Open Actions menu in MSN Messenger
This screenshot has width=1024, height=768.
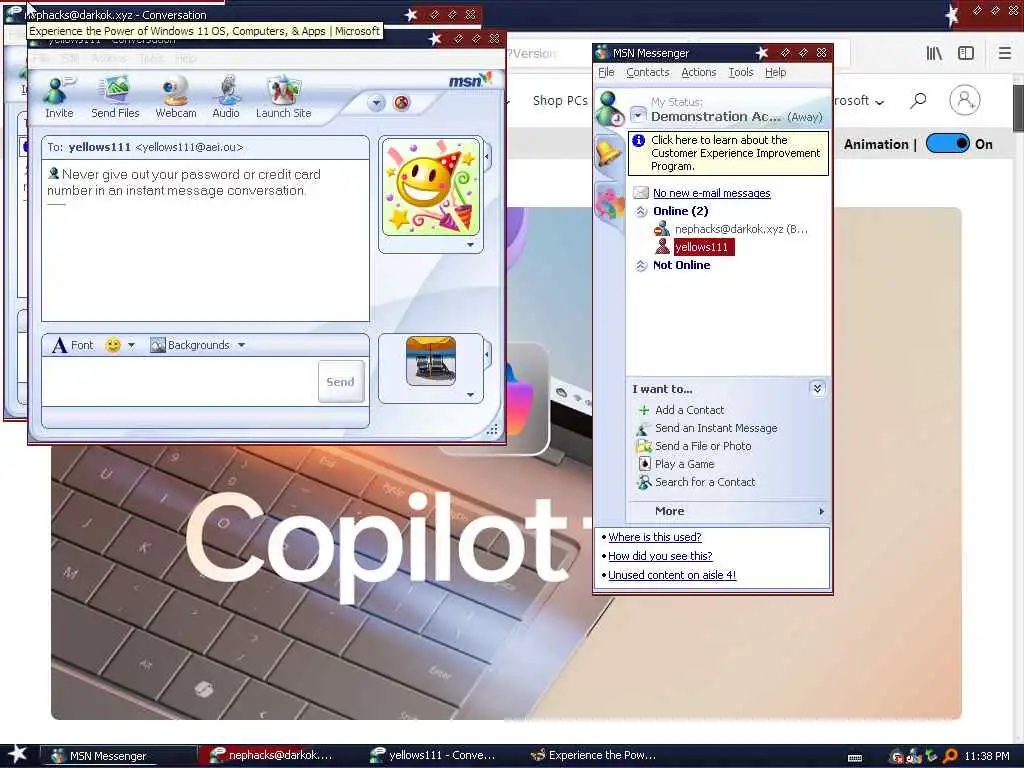(698, 72)
